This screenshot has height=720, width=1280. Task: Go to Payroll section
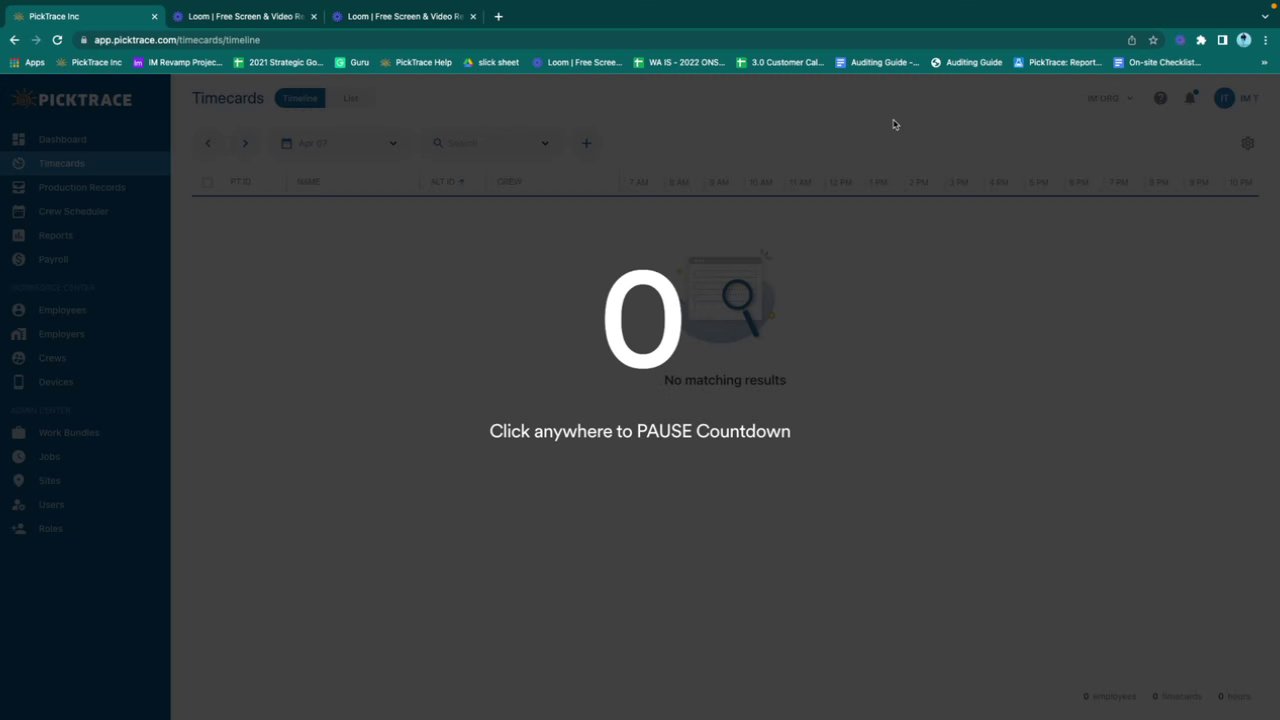click(x=53, y=259)
